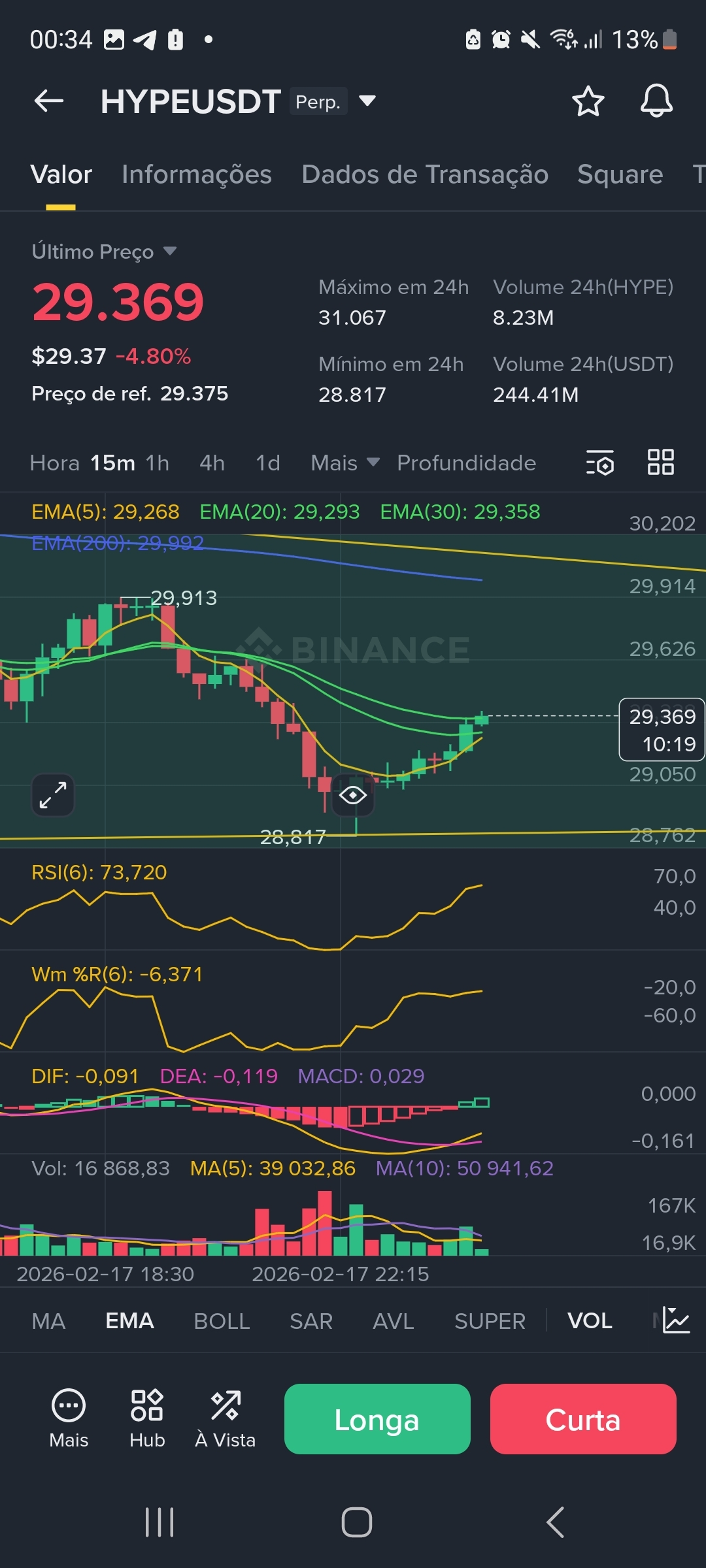Tap the Preço de ref. 29.375 value

click(194, 393)
